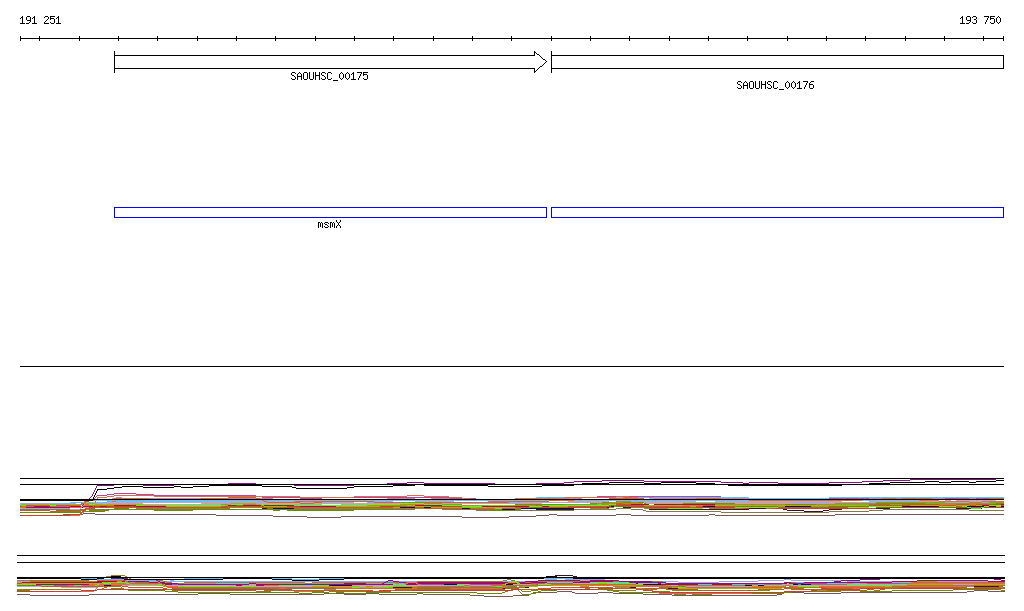This screenshot has height=611, width=1024.
Task: Click the end coordinate 193 750
Action: point(979,20)
